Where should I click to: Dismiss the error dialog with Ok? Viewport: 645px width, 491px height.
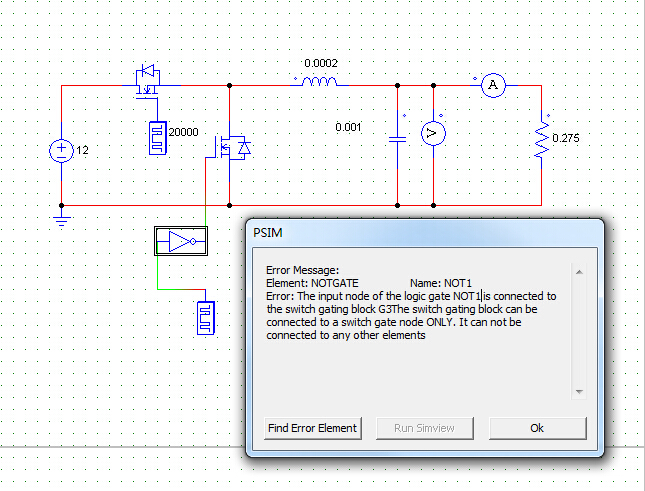(x=537, y=428)
